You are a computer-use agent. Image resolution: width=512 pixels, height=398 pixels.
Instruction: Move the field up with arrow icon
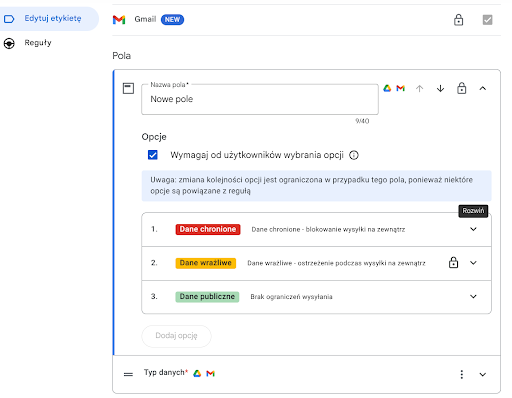click(x=419, y=88)
